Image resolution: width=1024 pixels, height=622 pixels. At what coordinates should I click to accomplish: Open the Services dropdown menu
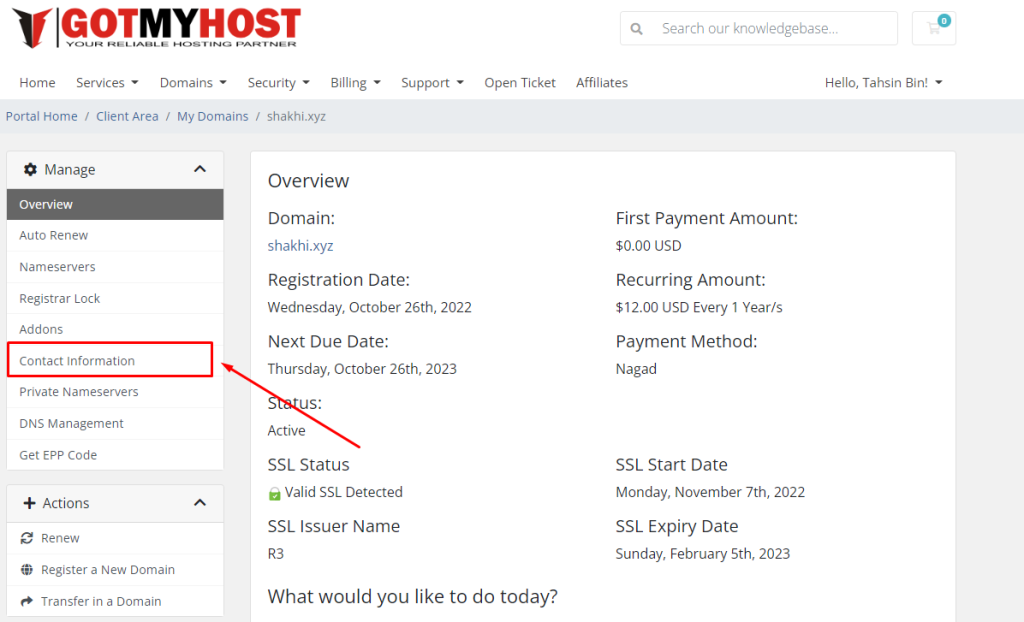pyautogui.click(x=107, y=83)
